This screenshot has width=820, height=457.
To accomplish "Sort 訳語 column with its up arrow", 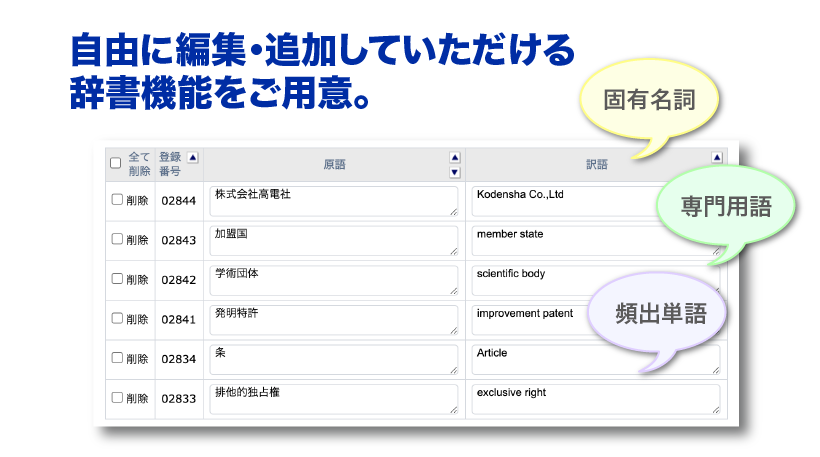I will 717,157.
